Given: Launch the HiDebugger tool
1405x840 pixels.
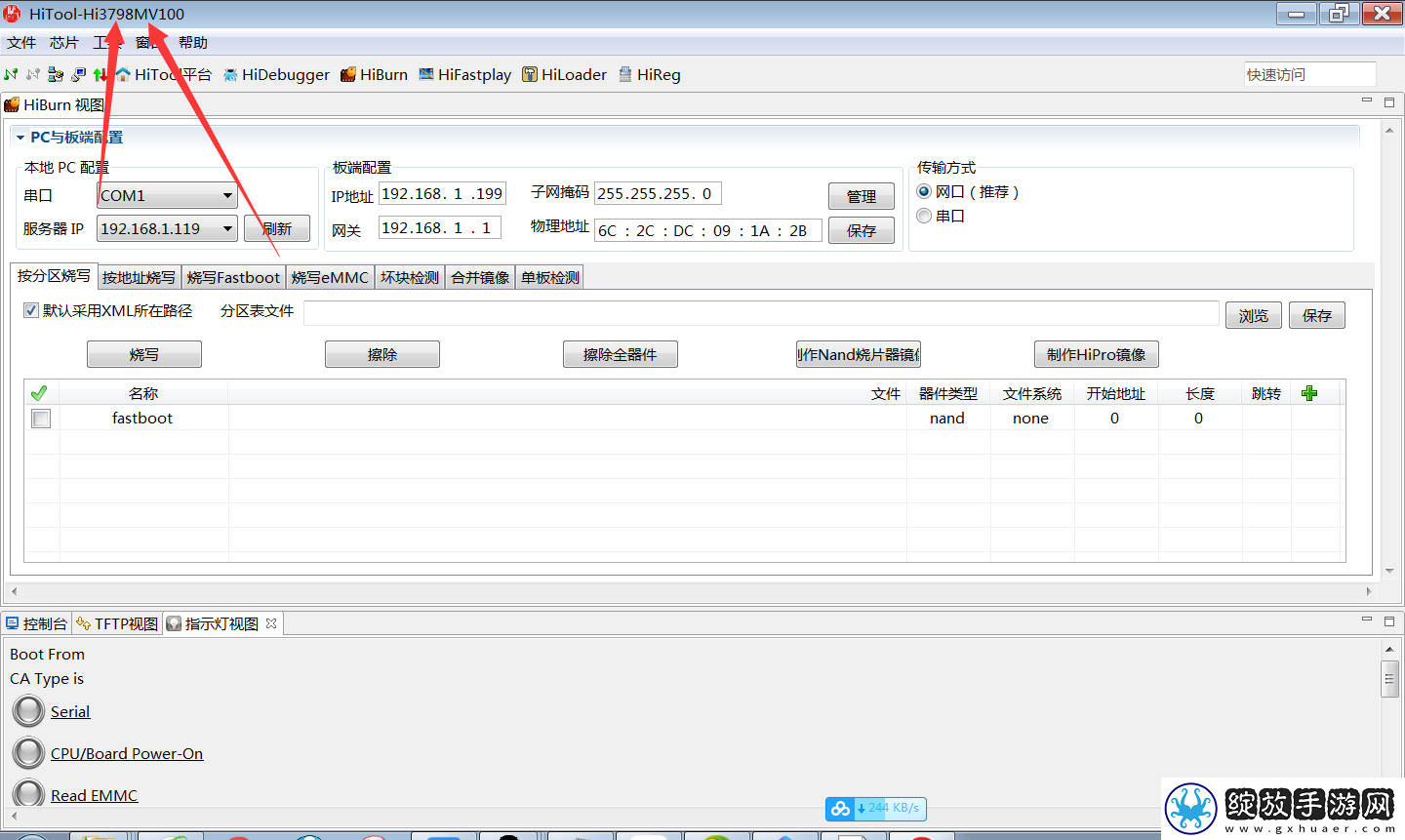Looking at the screenshot, I should pyautogui.click(x=276, y=74).
